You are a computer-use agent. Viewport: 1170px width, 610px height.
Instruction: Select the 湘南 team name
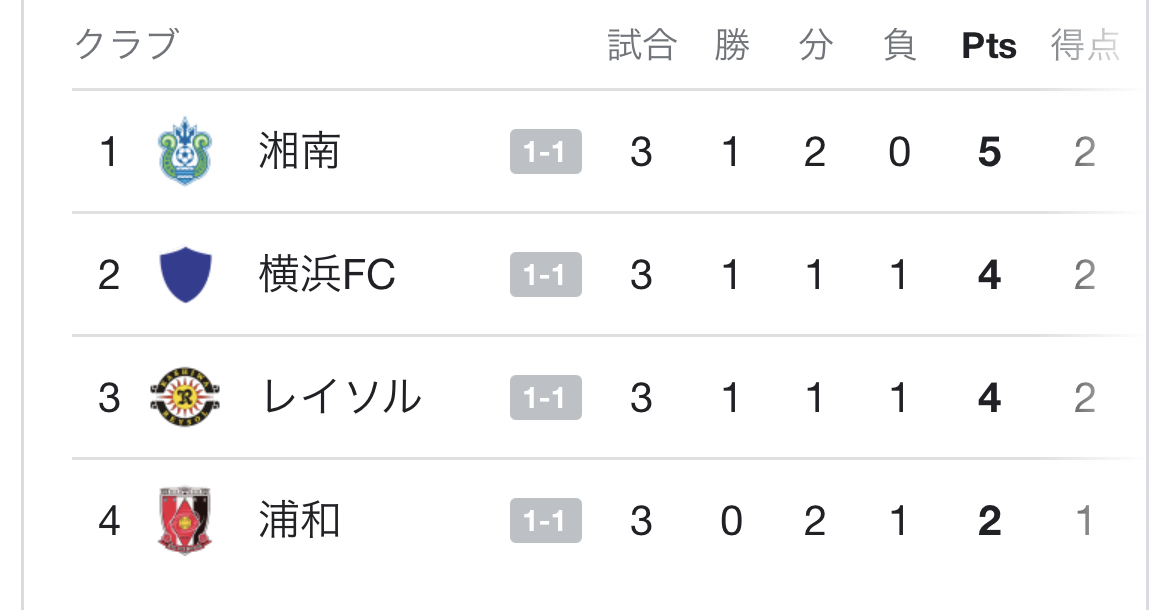point(299,151)
